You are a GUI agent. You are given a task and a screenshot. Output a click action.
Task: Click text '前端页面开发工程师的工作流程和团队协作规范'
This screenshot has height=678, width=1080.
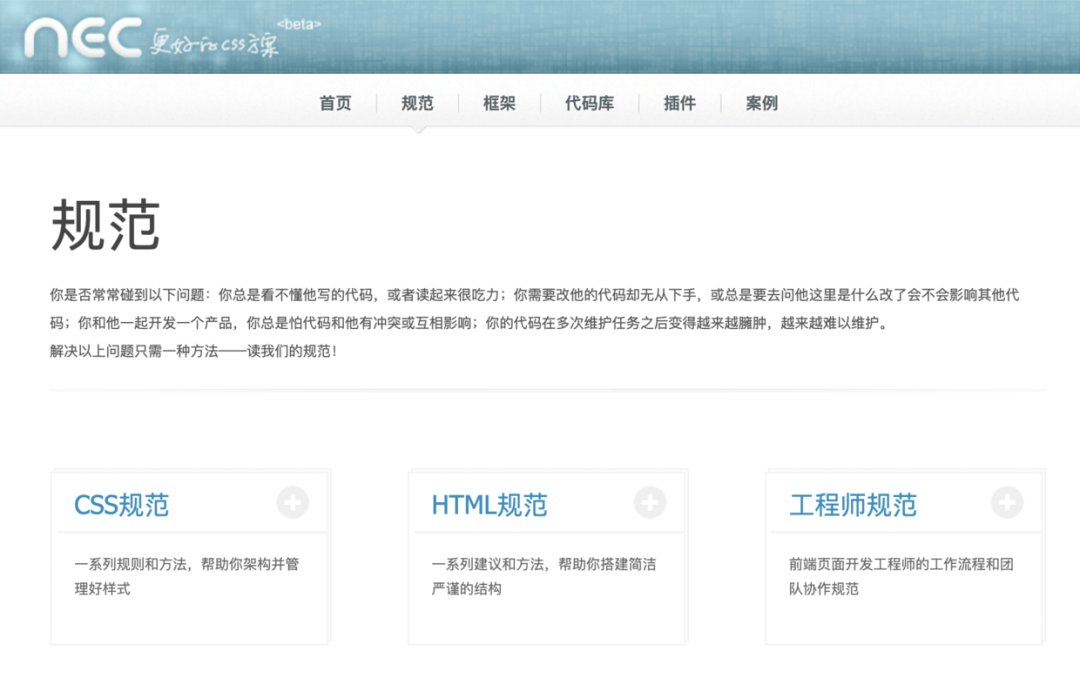click(x=901, y=576)
